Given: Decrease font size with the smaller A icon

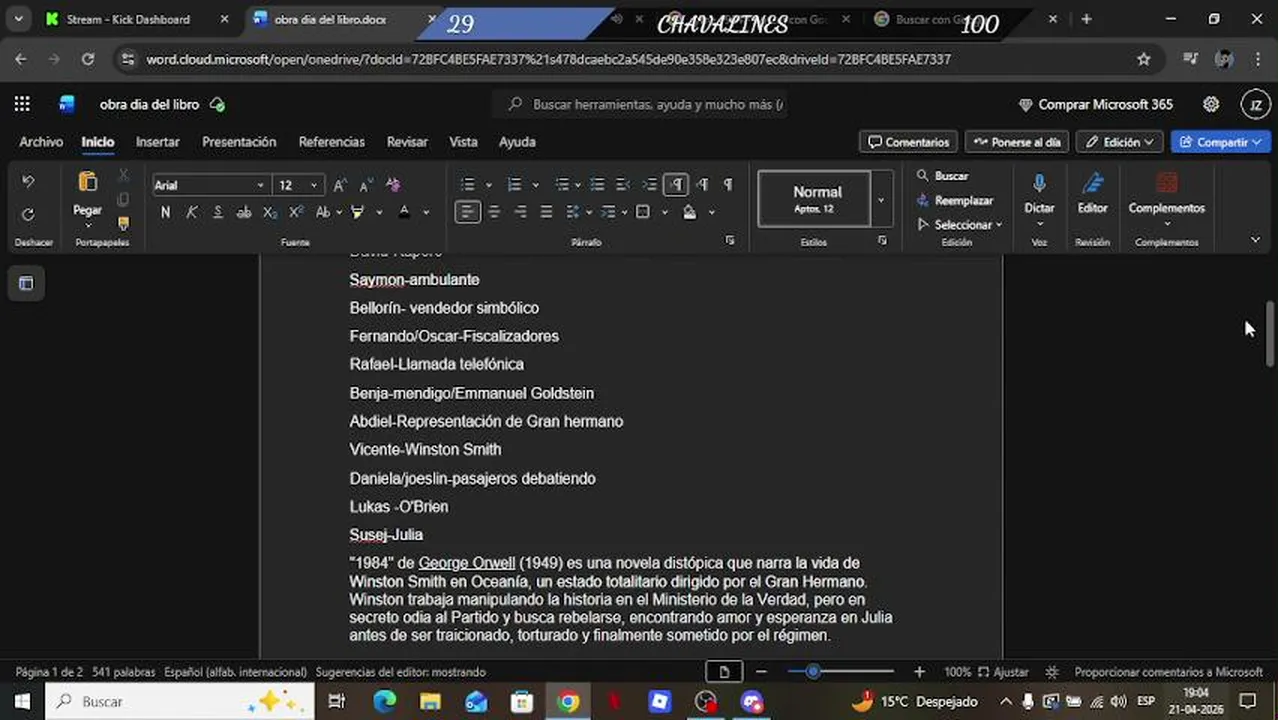Looking at the screenshot, I should click(x=366, y=185).
